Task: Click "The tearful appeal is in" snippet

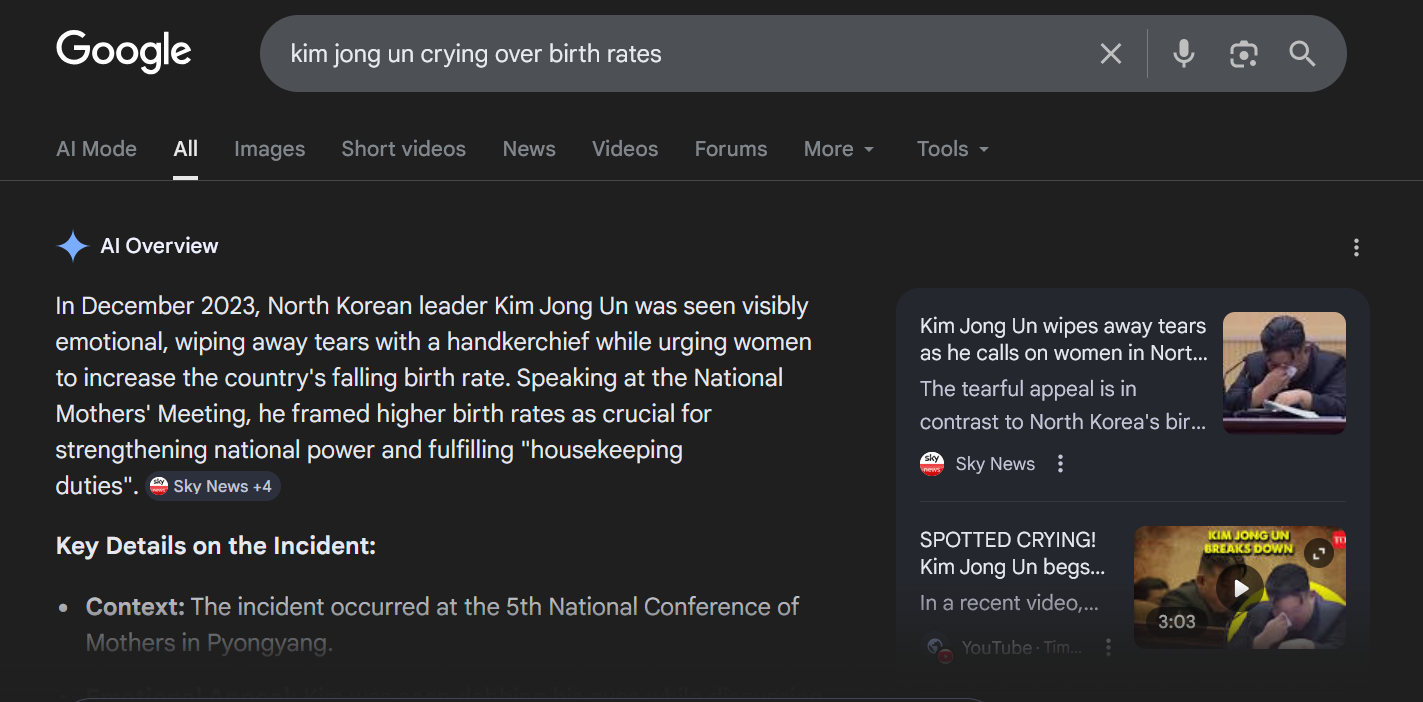Action: click(1028, 389)
